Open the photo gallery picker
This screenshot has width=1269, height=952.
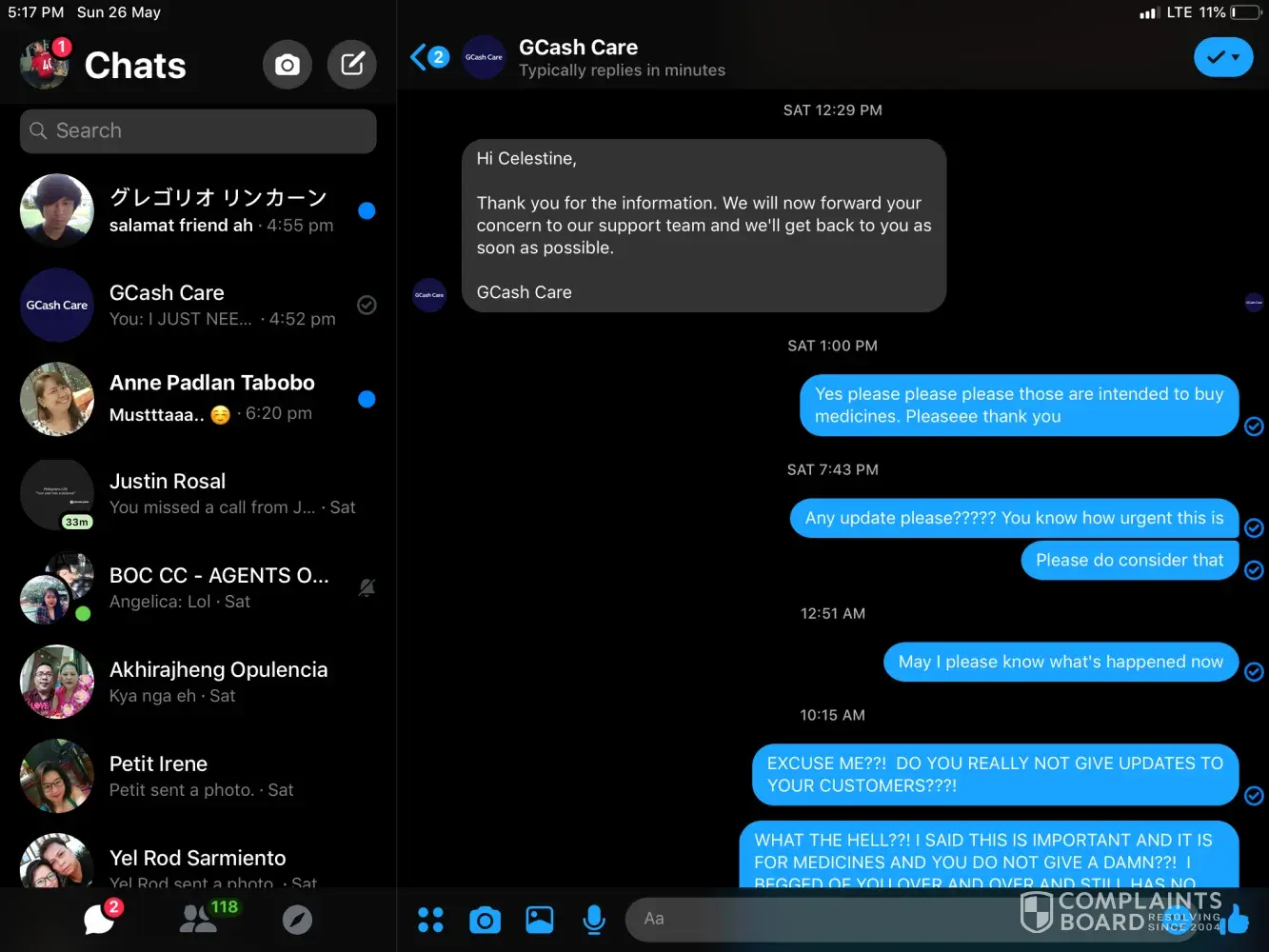click(540, 920)
